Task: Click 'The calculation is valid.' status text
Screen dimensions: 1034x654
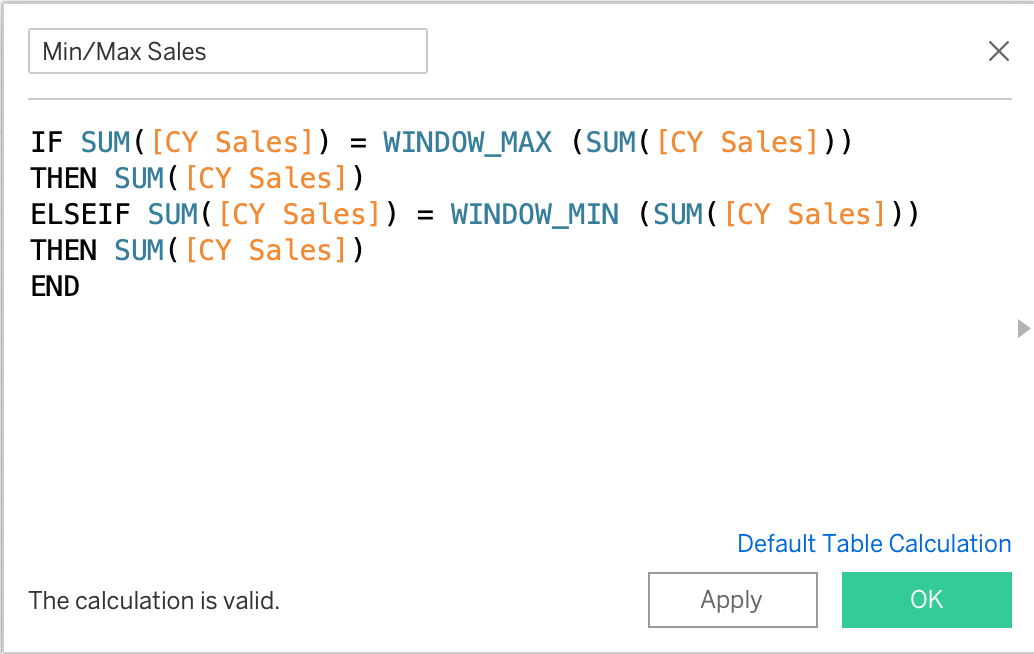Action: (154, 601)
